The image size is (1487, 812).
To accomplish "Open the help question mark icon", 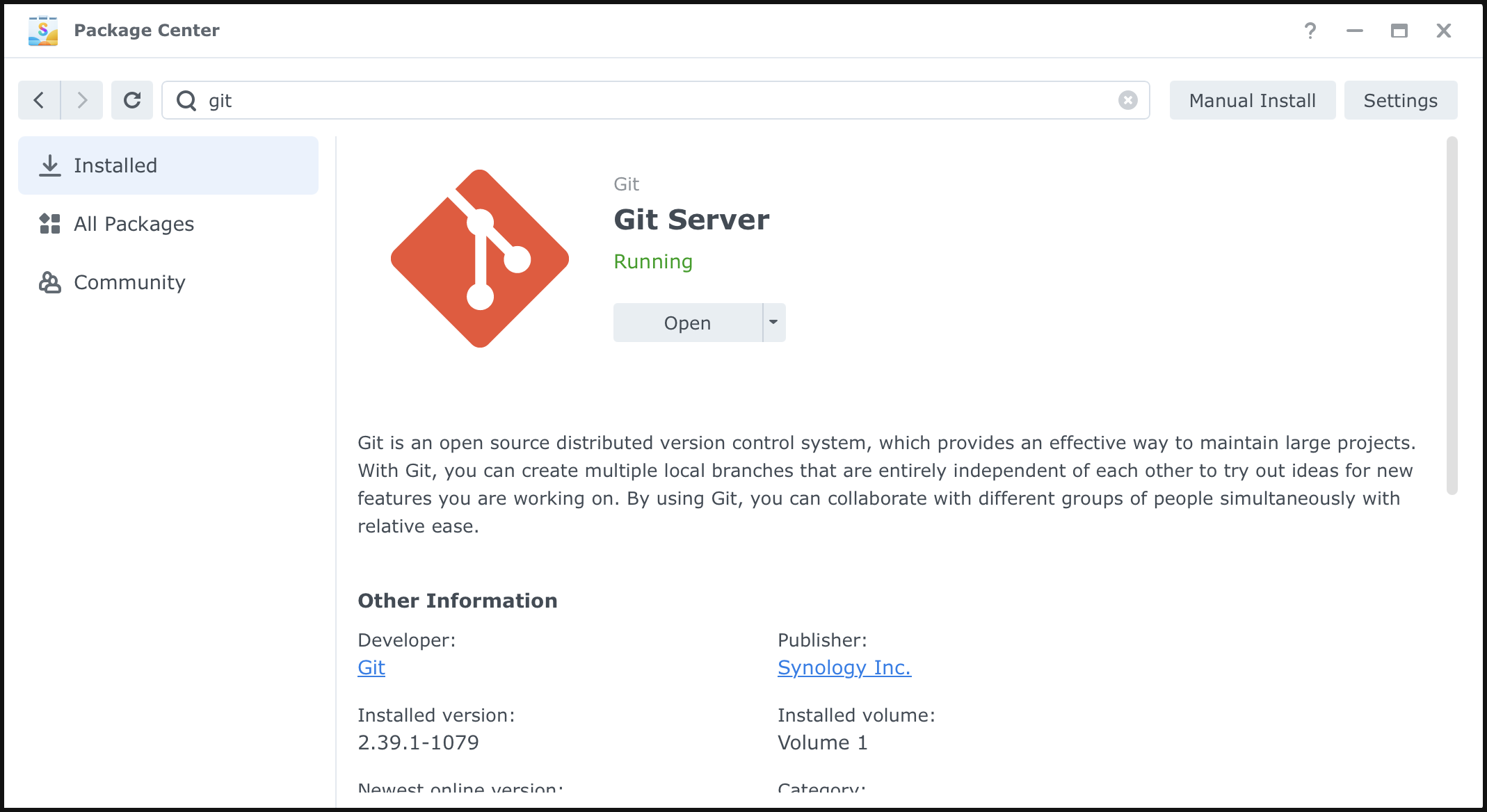I will click(x=1310, y=31).
